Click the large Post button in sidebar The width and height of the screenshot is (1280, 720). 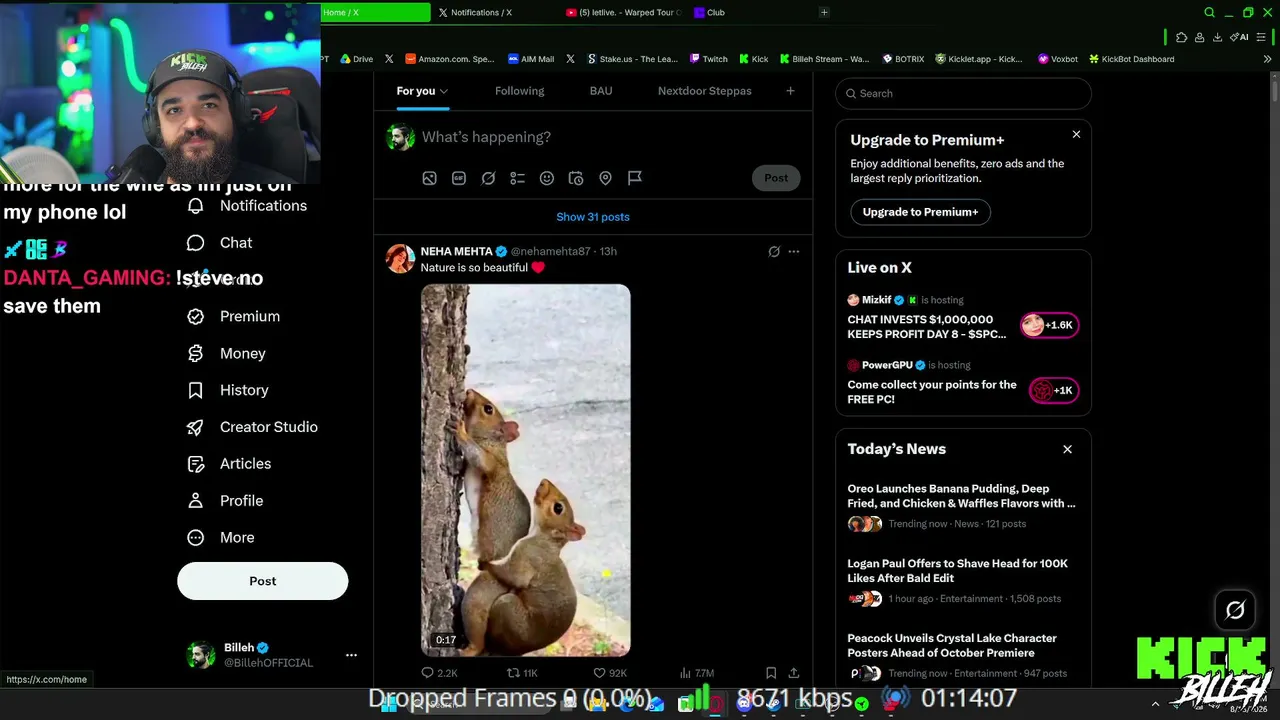[x=263, y=581]
